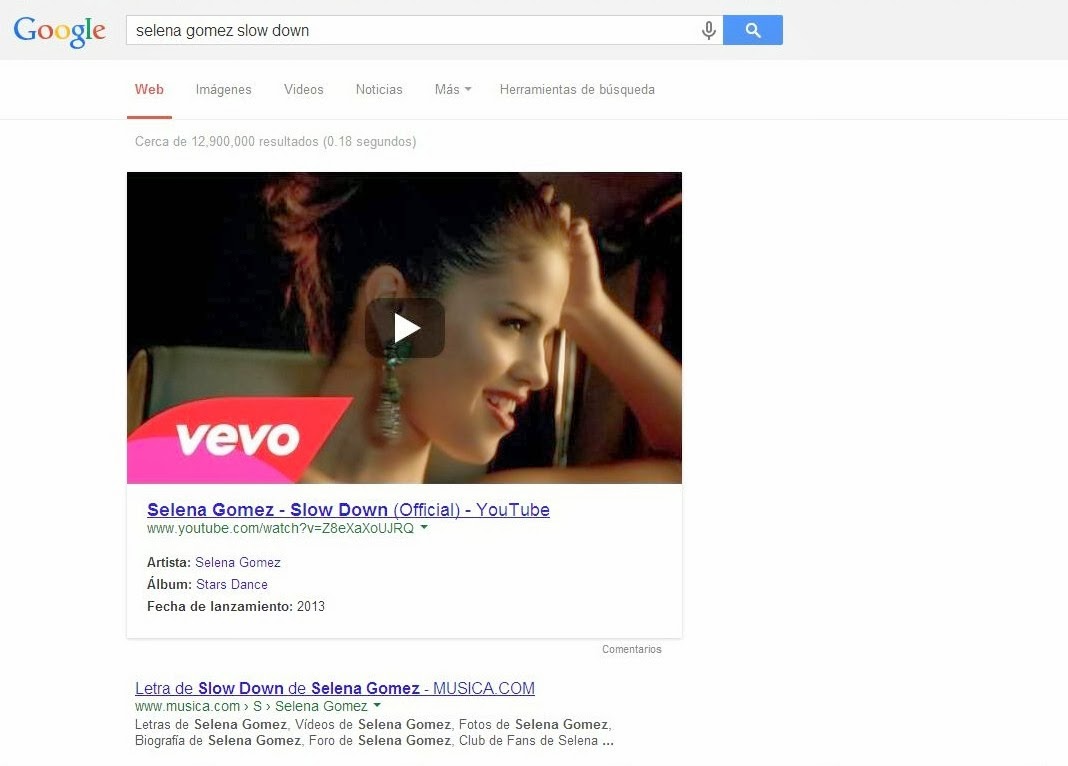This screenshot has width=1068, height=766.
Task: Play the Slow Down video
Action: click(405, 328)
